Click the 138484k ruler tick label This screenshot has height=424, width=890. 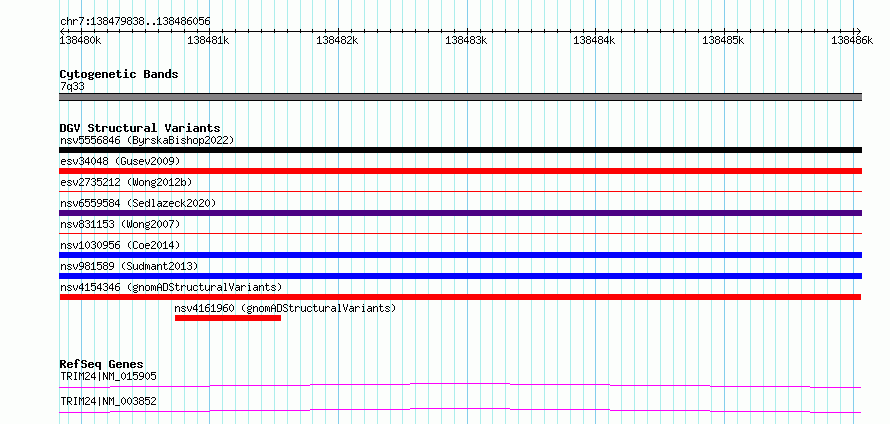click(x=595, y=40)
